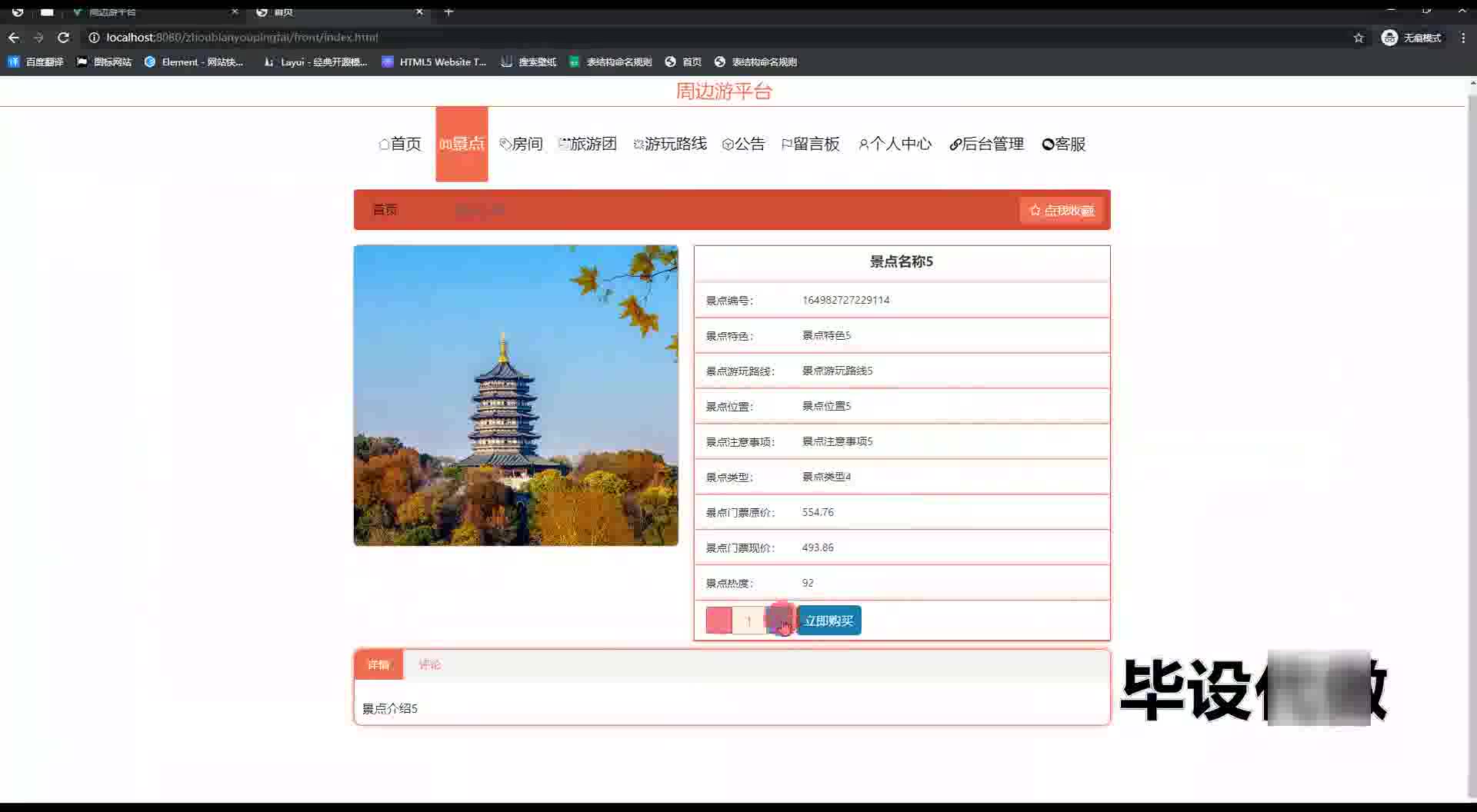Open 房间 in navigation menu
Image resolution: width=1477 pixels, height=812 pixels.
point(521,144)
